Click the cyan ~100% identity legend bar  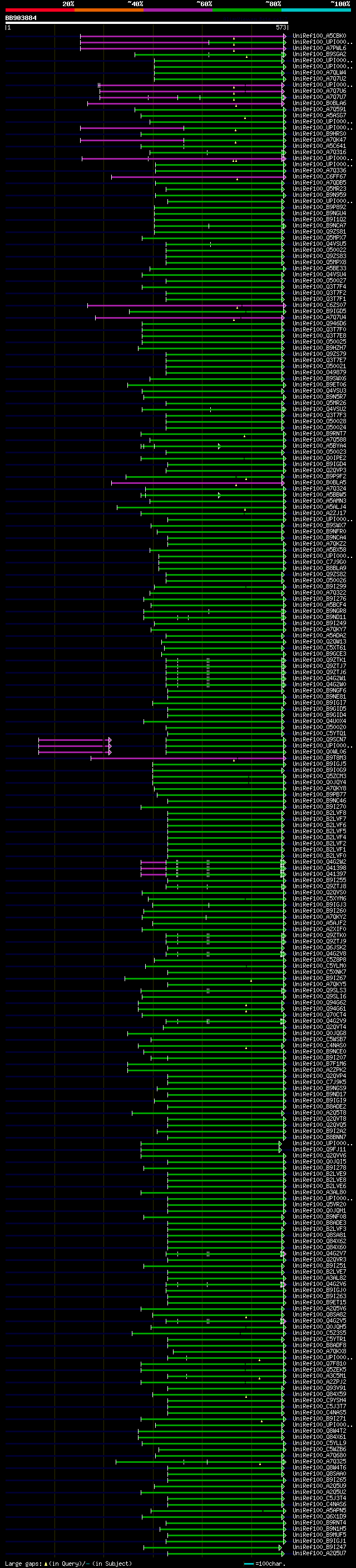tap(316, 10)
